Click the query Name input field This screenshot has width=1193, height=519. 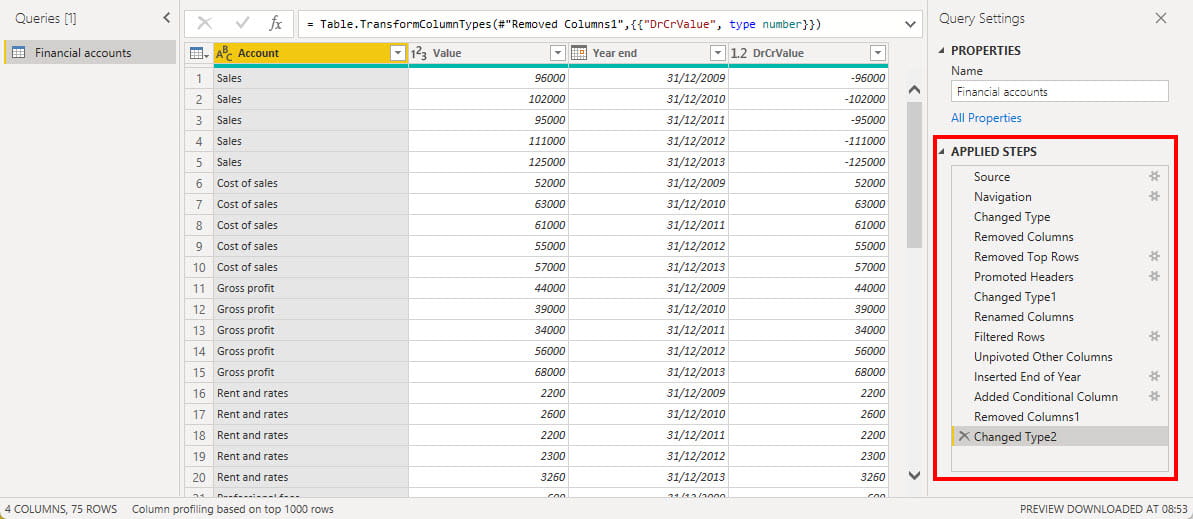coord(1059,91)
